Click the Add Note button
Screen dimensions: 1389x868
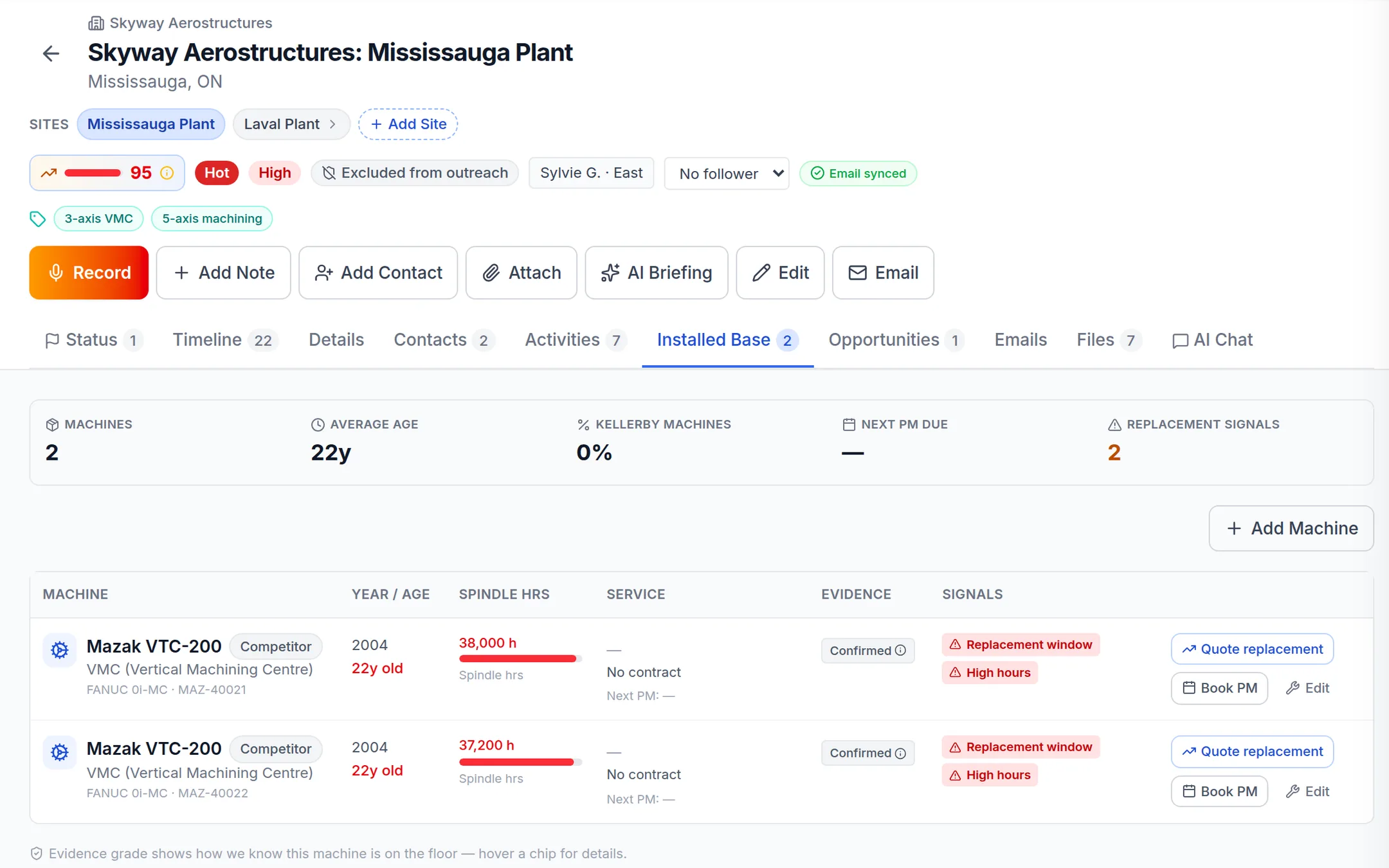224,273
